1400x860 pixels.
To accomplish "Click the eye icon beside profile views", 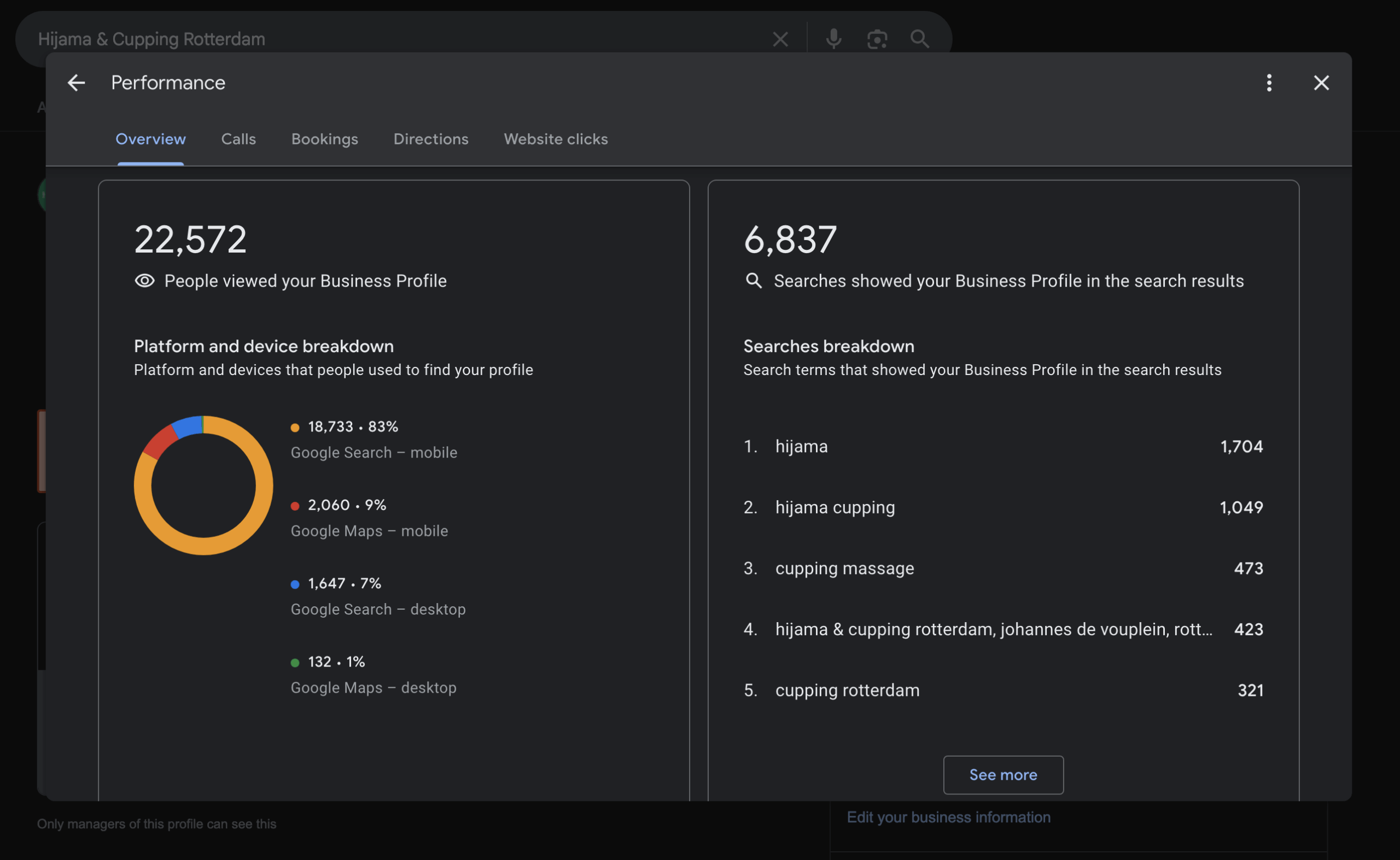I will pyautogui.click(x=144, y=281).
